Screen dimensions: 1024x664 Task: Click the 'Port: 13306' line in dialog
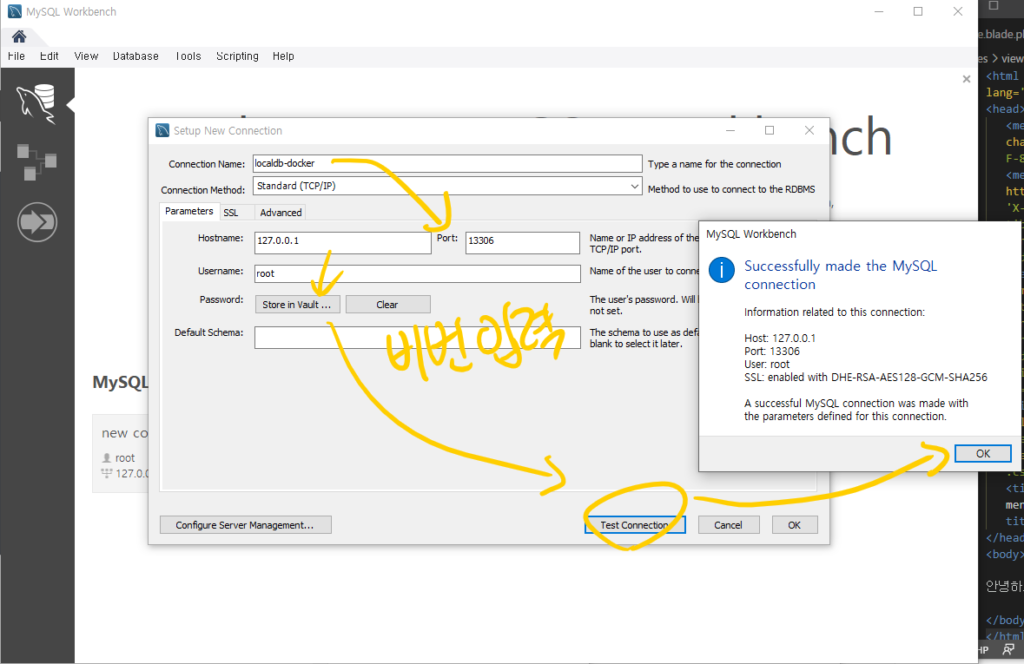coord(772,351)
